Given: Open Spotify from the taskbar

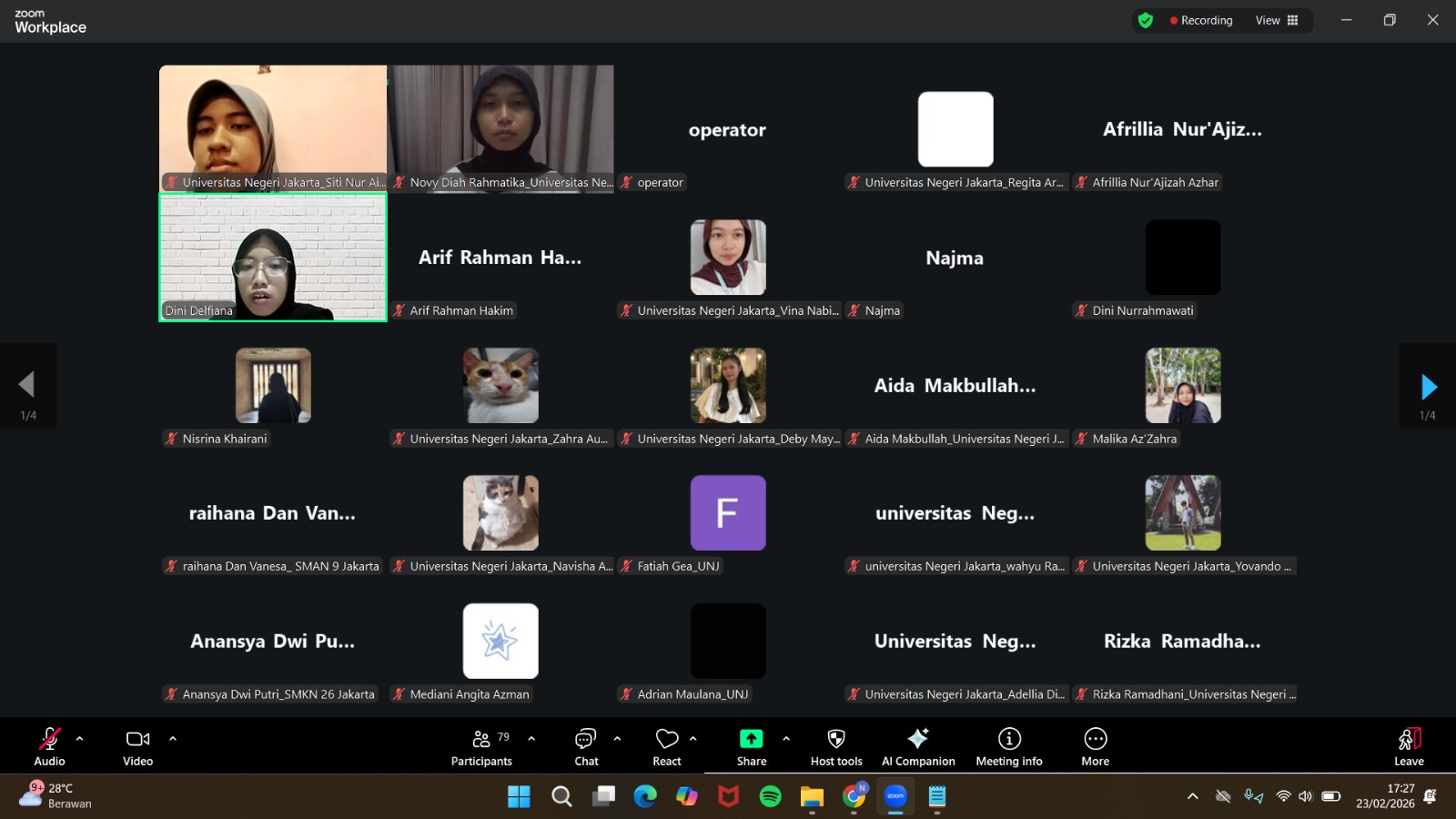Looking at the screenshot, I should (x=770, y=797).
